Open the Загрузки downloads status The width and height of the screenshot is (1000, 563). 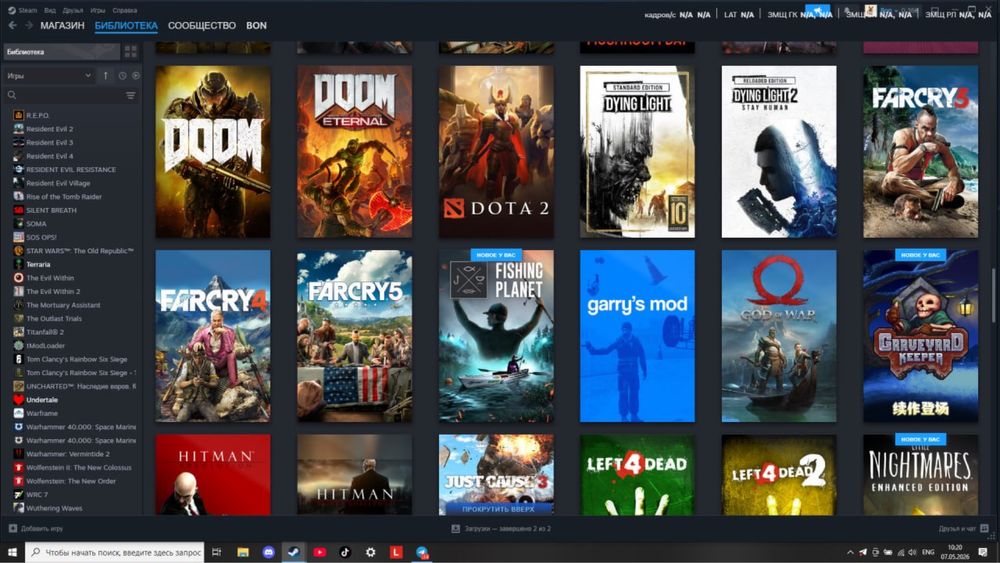coord(501,529)
